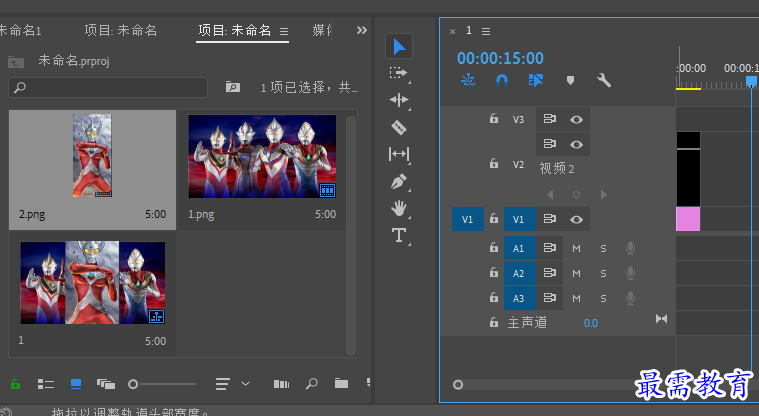The image size is (759, 416).
Task: Toggle Linked Selection in timeline
Action: (536, 80)
